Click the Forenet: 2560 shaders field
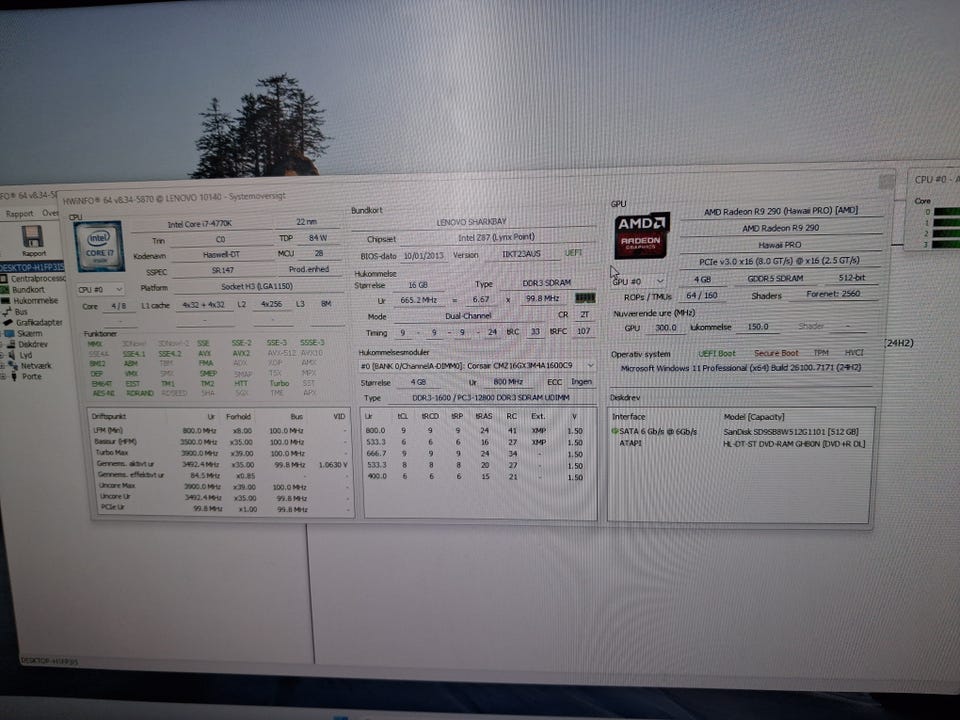Image resolution: width=960 pixels, height=720 pixels. pos(833,294)
